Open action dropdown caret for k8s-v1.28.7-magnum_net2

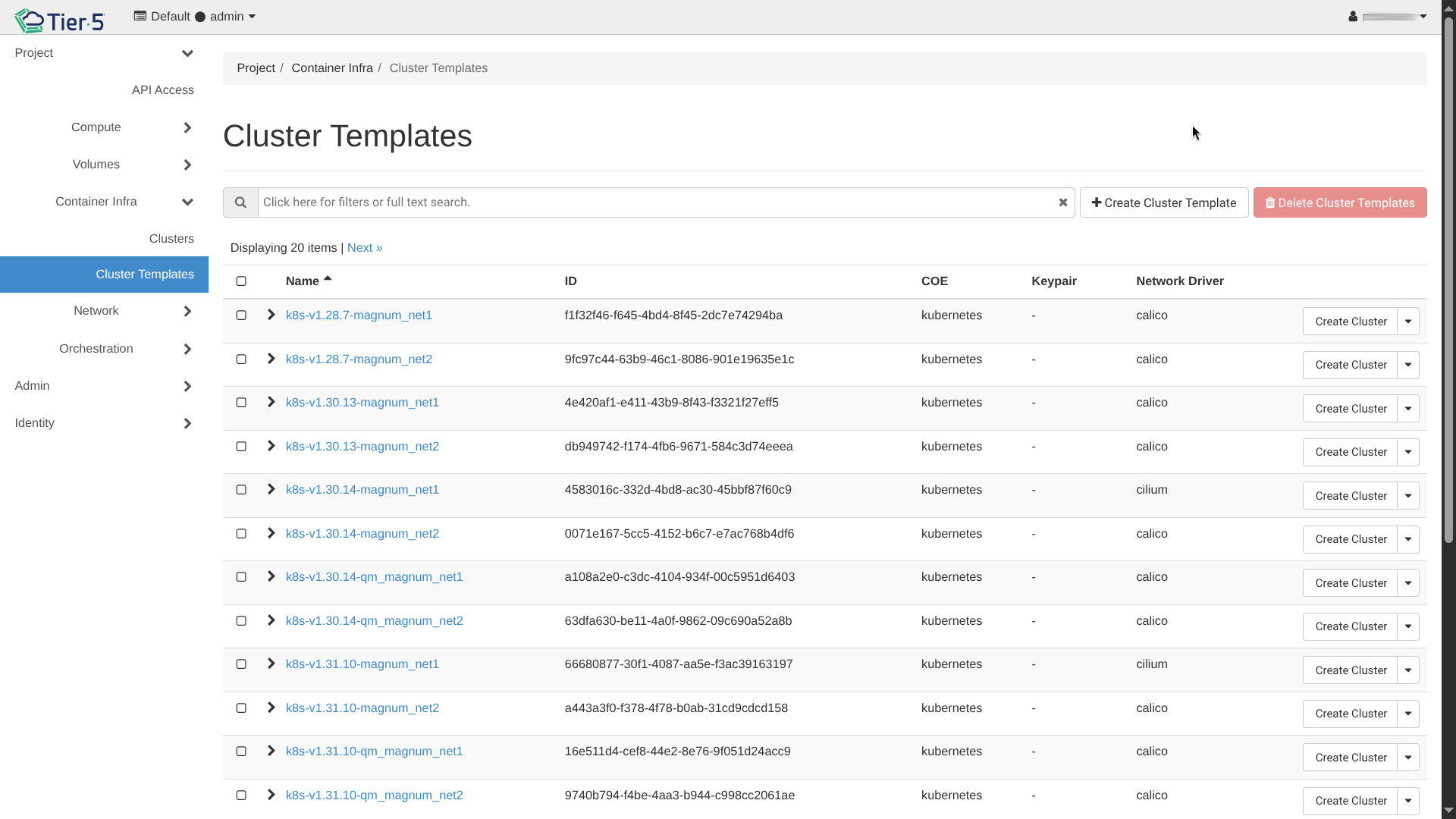(1408, 365)
